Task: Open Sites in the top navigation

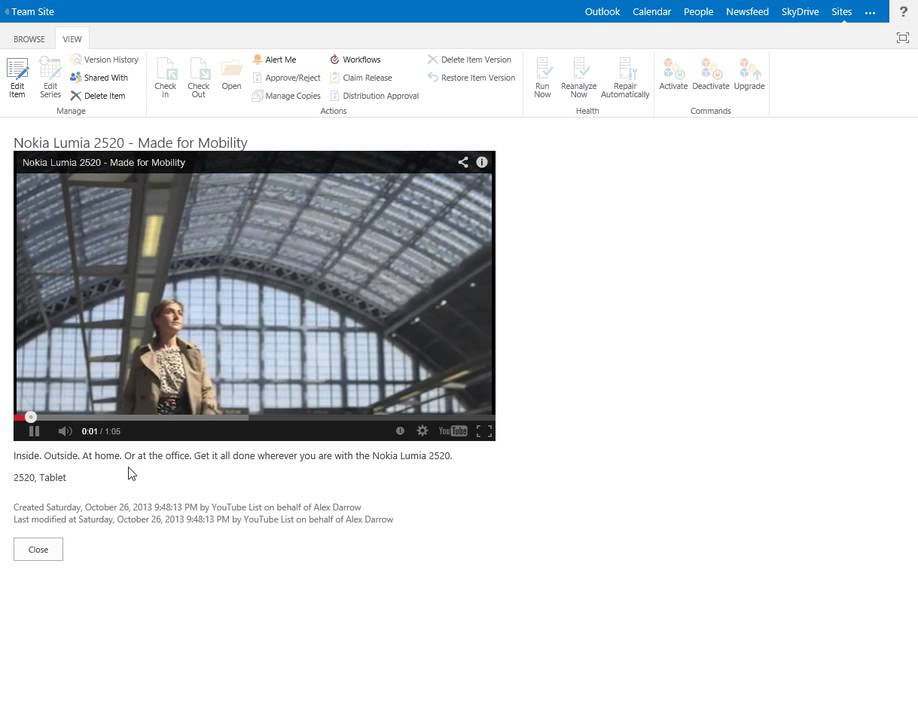Action: click(x=841, y=12)
